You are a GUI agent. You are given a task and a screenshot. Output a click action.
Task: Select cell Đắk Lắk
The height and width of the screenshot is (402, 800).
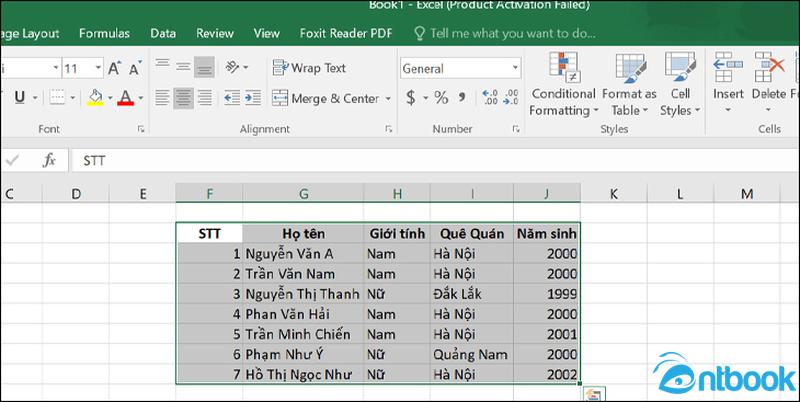pos(472,294)
